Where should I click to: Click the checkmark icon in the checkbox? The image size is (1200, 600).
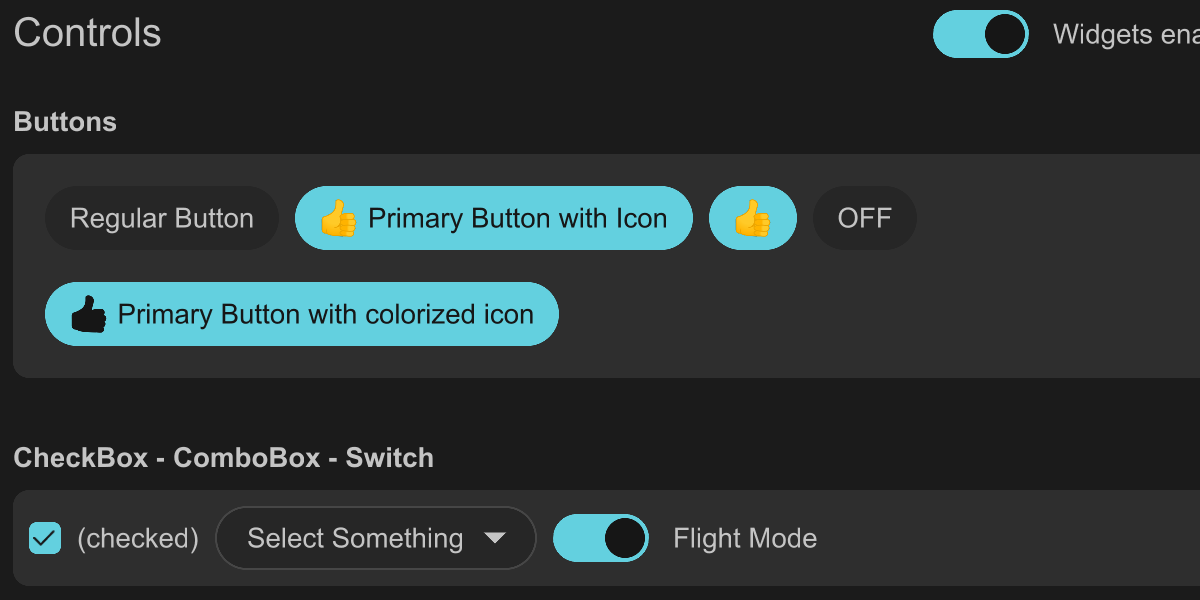(45, 538)
